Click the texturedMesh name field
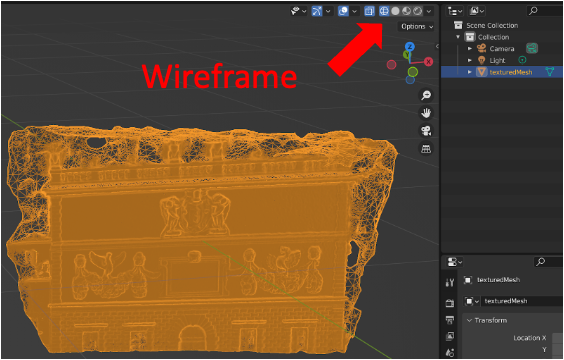The height and width of the screenshot is (360, 564). [522, 301]
